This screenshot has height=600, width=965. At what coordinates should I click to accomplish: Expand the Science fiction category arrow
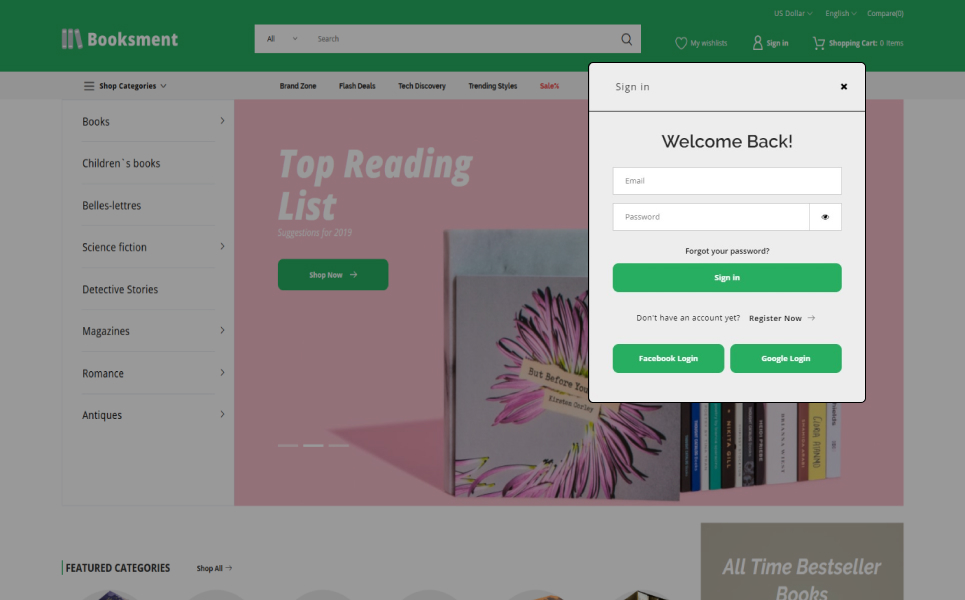point(222,246)
